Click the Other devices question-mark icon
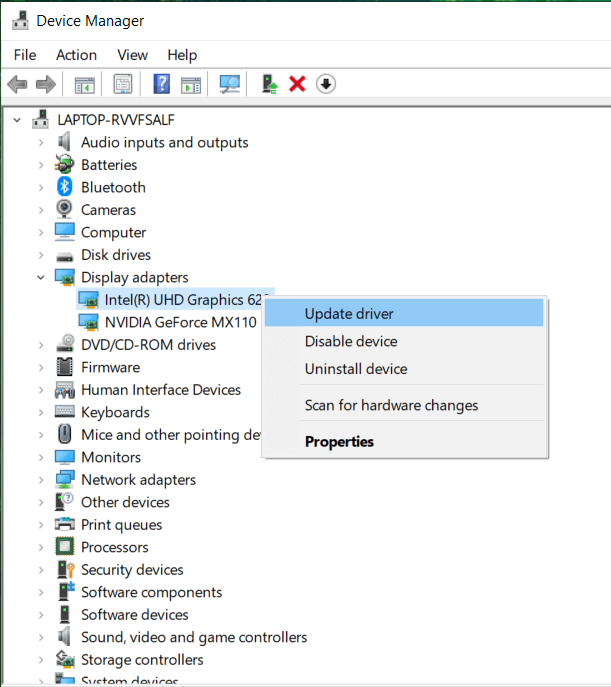This screenshot has width=611, height=687. (64, 502)
